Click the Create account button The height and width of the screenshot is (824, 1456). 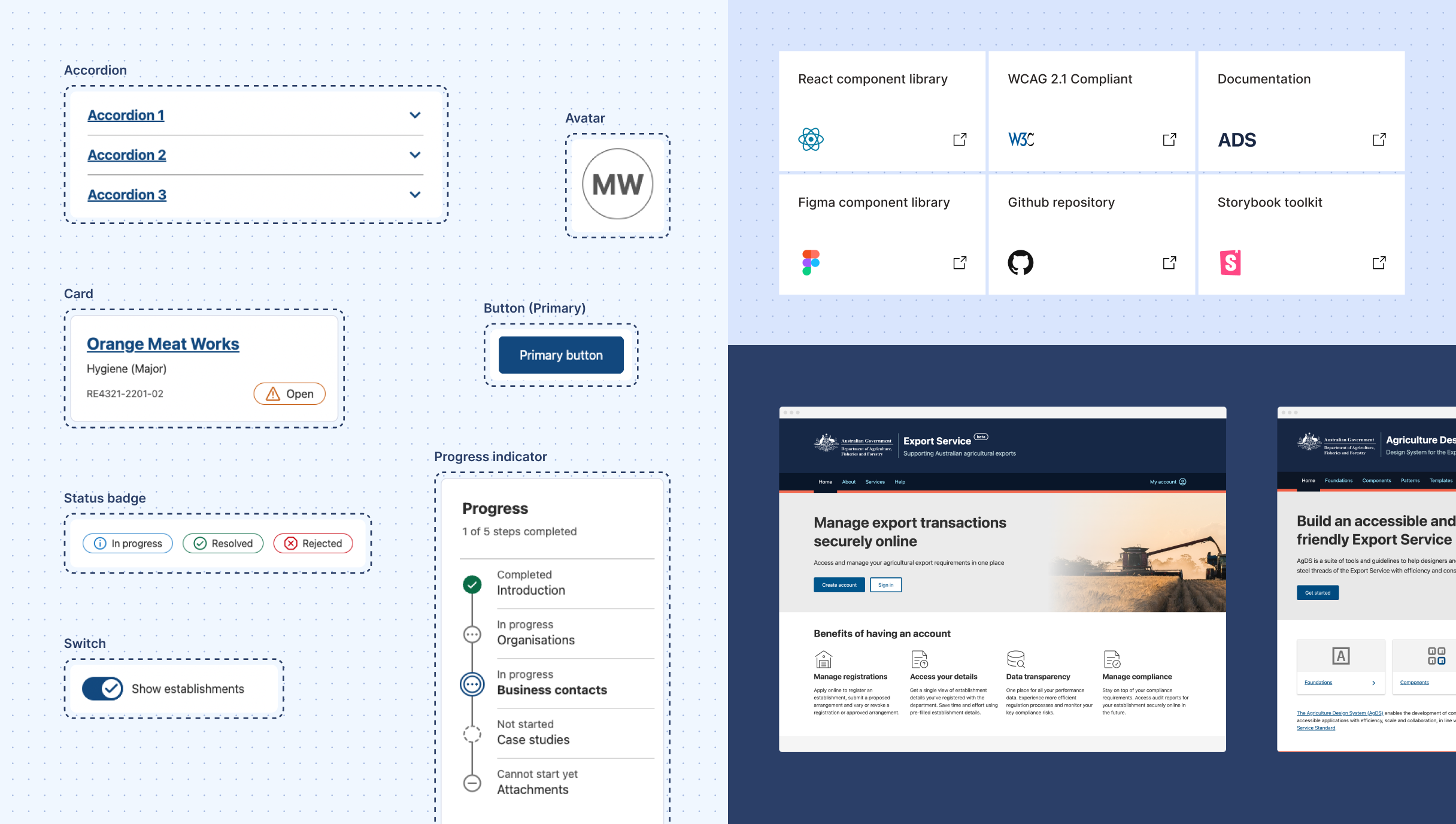click(839, 585)
